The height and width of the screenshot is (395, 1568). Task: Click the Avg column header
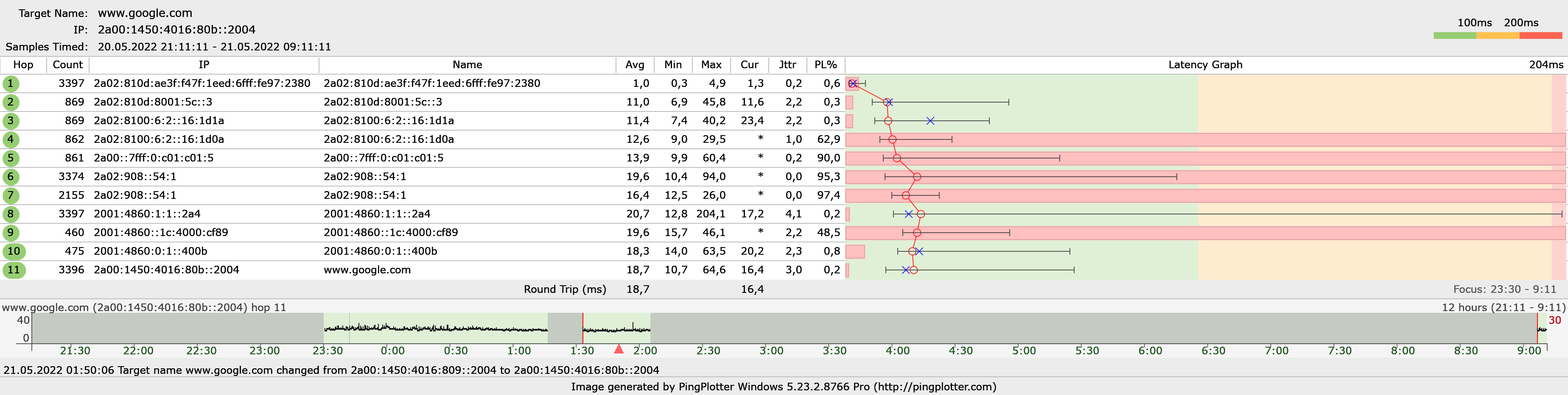pos(634,65)
